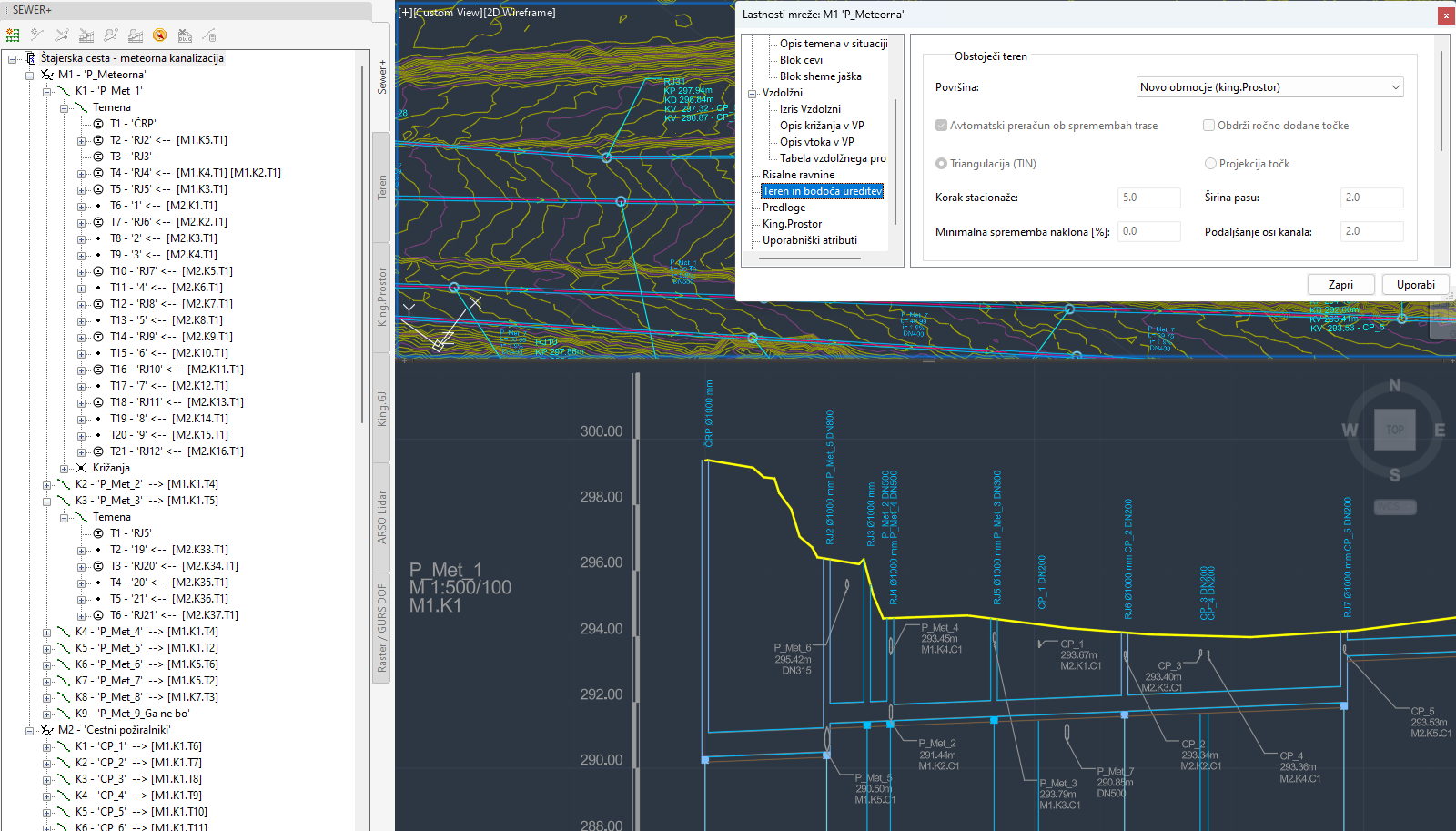Click the Zapri button

(x=1340, y=285)
